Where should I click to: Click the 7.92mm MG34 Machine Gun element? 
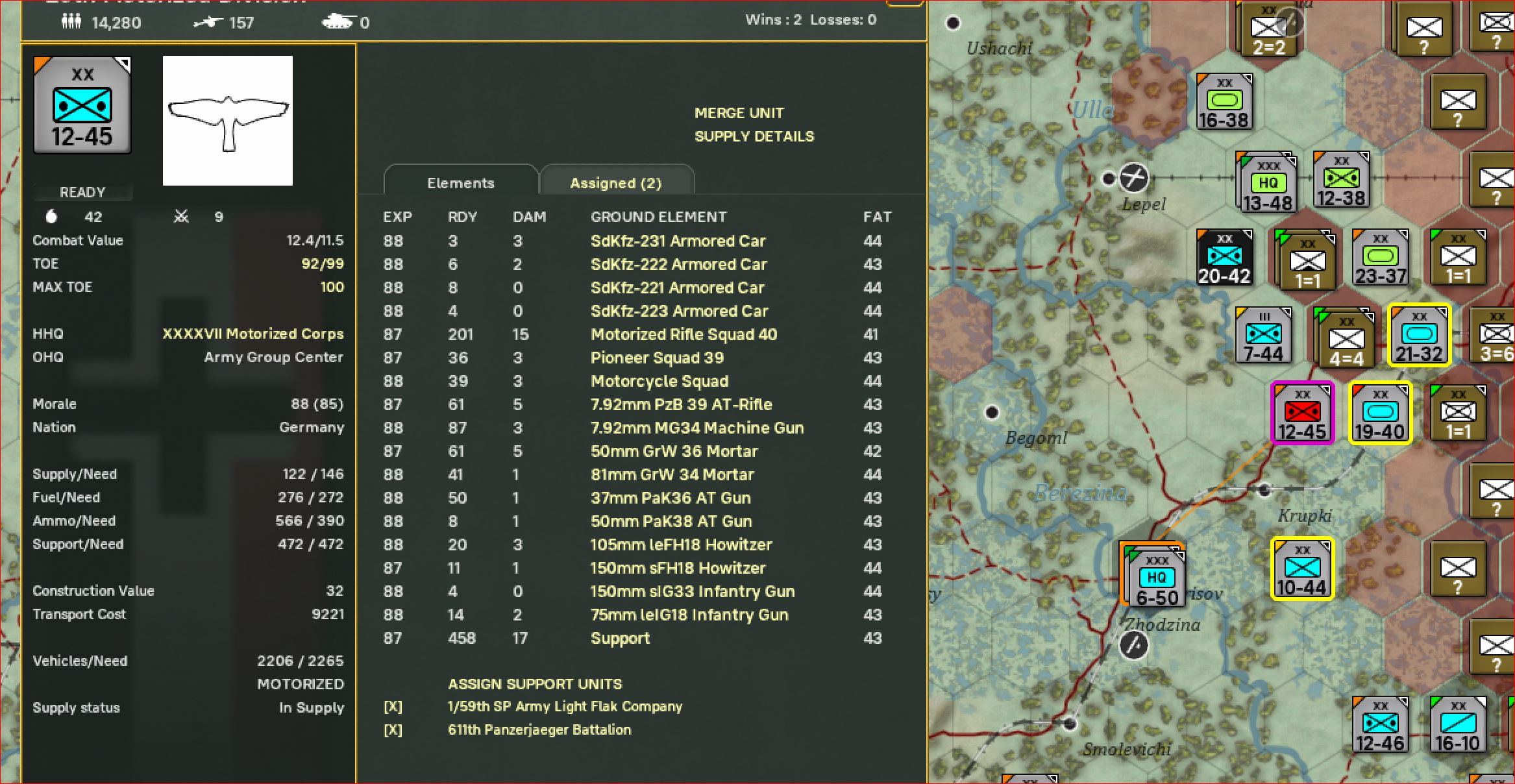(698, 428)
